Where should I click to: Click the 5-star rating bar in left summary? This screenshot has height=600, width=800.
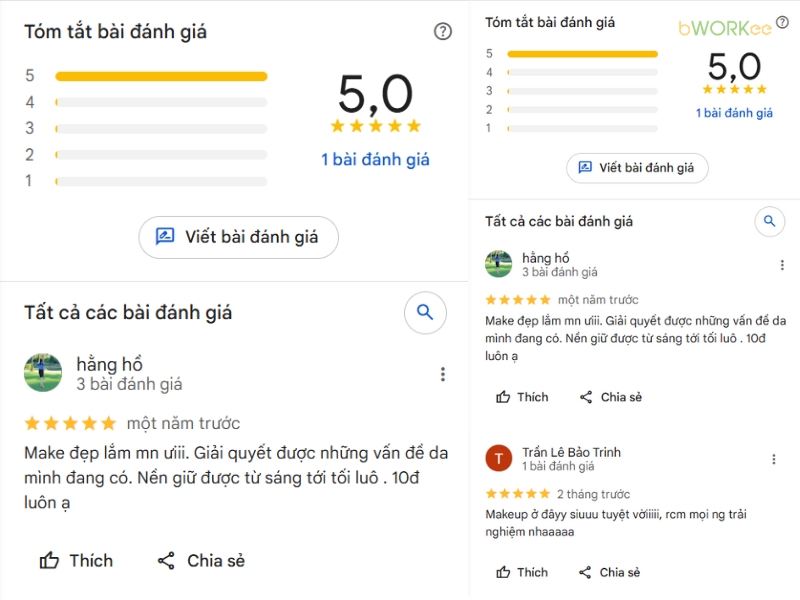click(161, 76)
